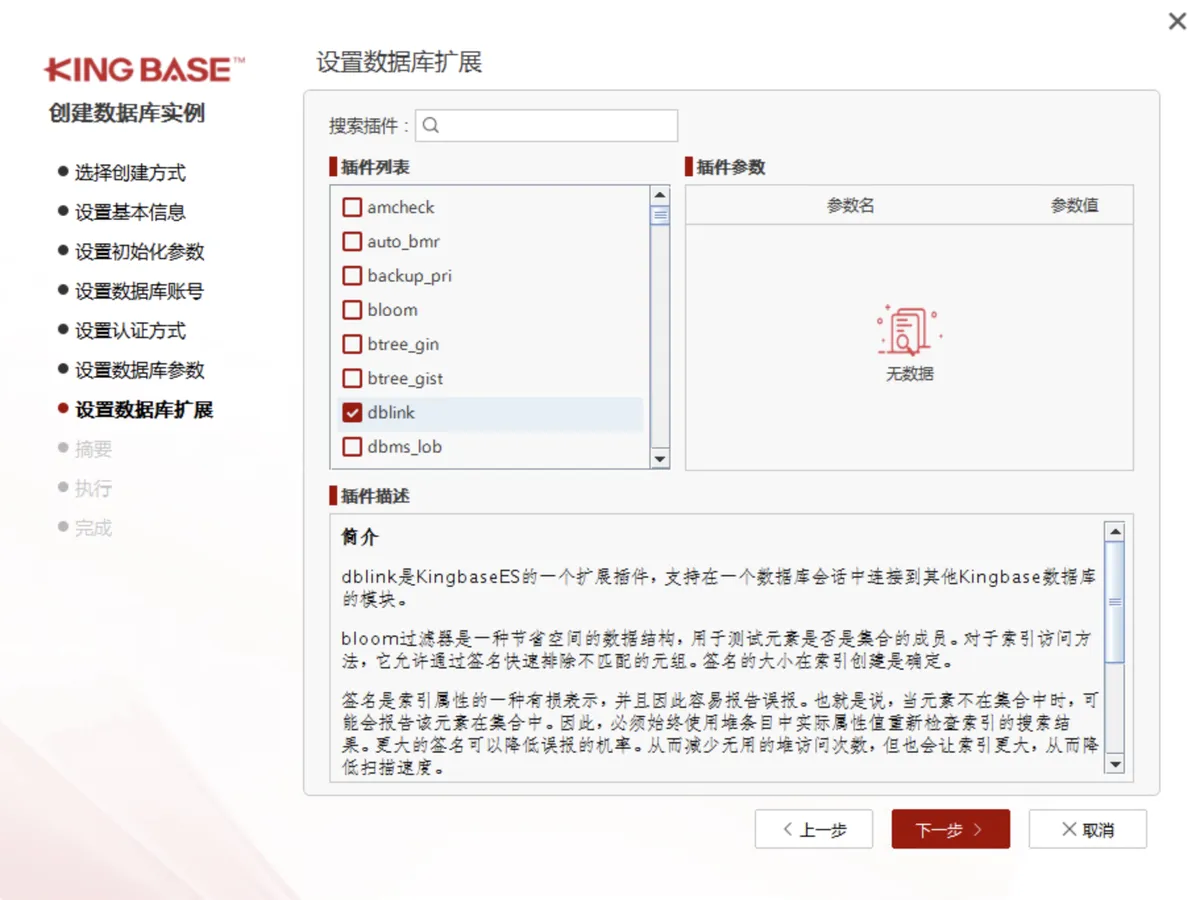
Task: Click the magnifier icon in the plugin search box
Action: [430, 125]
